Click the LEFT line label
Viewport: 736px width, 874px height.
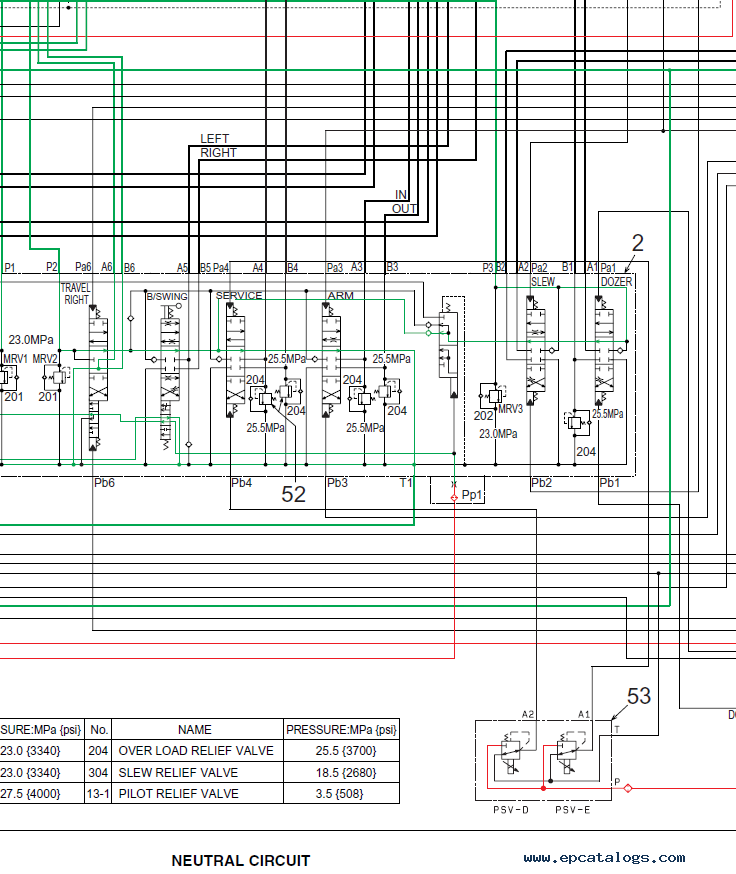[215, 139]
